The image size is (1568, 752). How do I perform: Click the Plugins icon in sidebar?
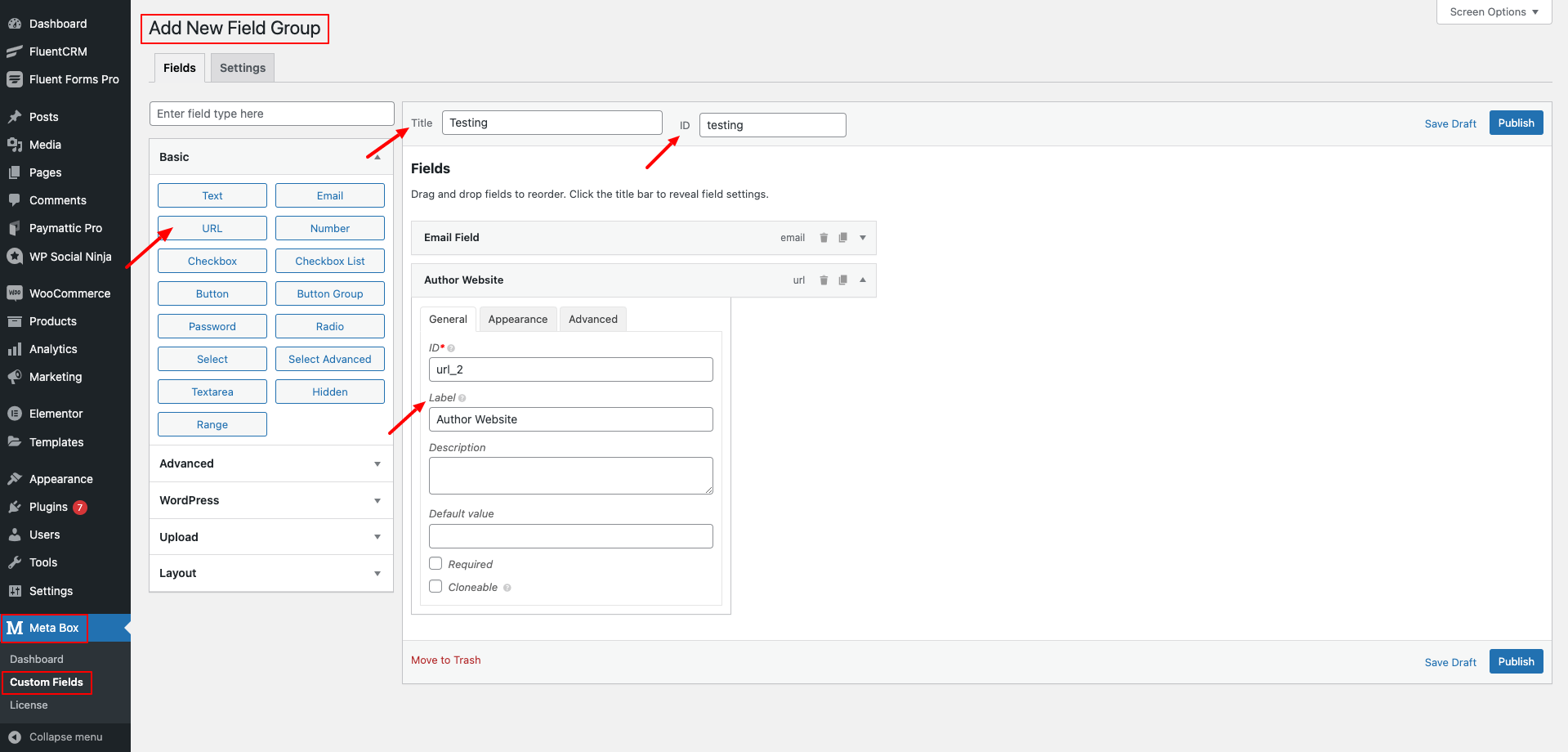tap(15, 507)
